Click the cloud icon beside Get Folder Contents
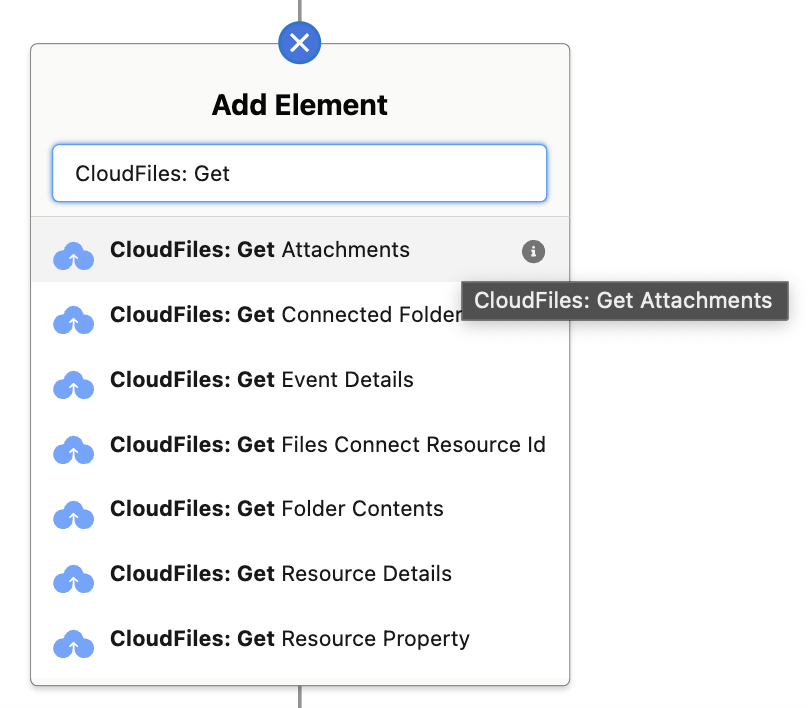 (x=73, y=515)
